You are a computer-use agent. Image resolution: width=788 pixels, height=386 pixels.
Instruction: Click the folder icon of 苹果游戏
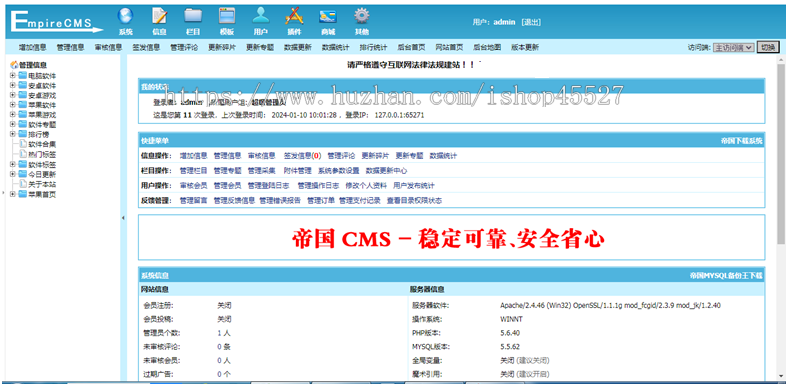22,115
